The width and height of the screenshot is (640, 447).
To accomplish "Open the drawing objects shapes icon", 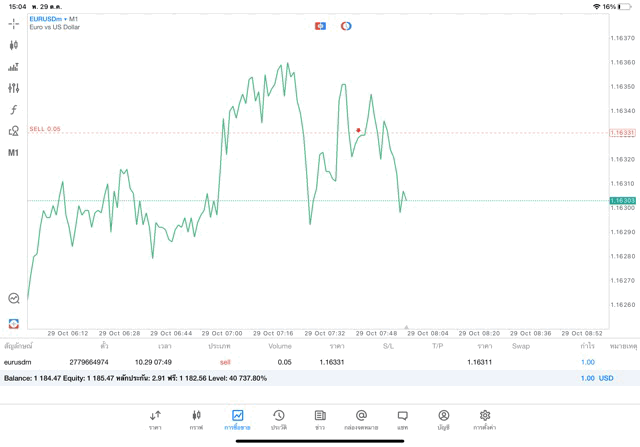I will tap(13, 131).
